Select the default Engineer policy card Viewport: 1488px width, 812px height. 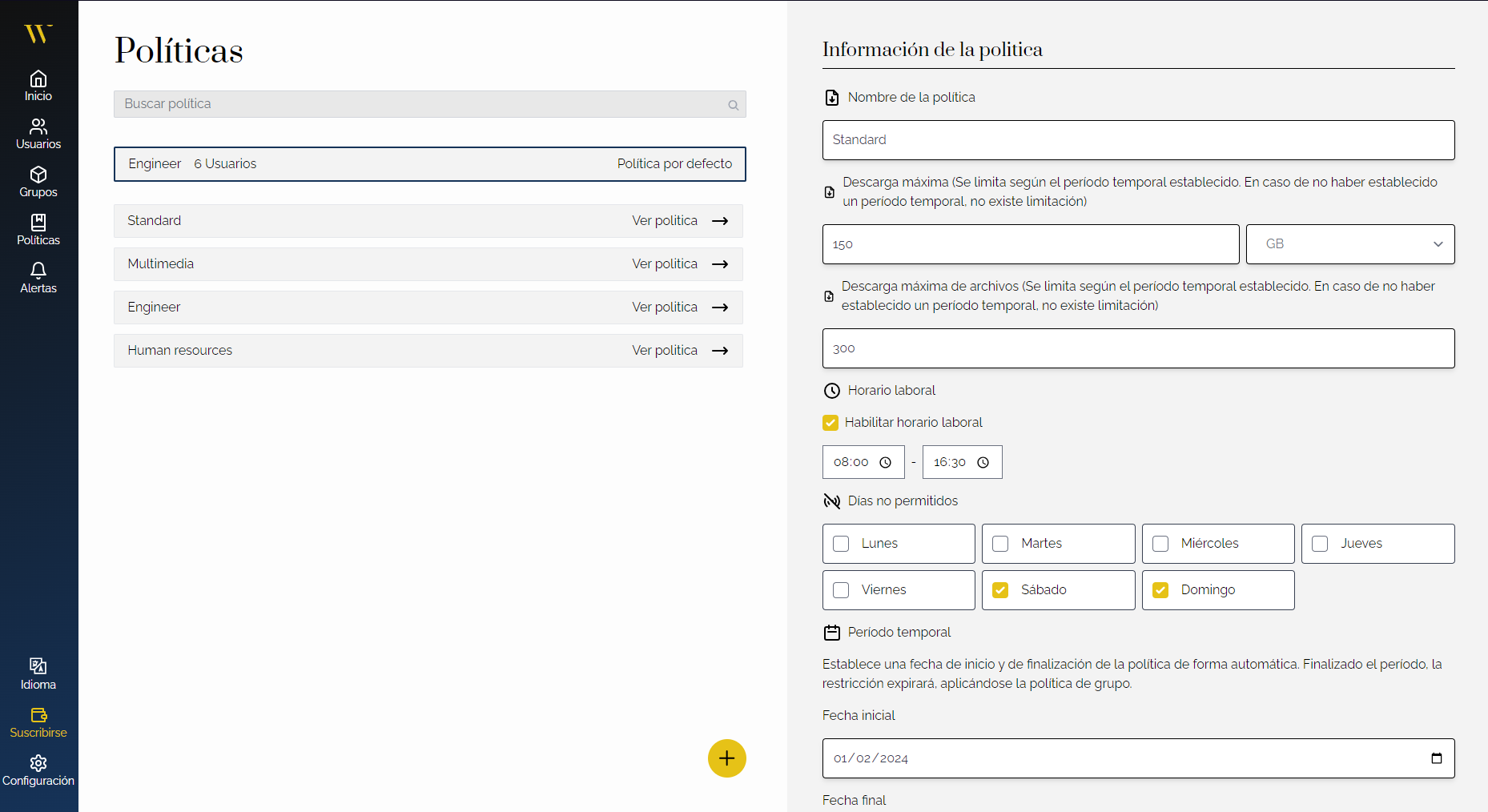[x=429, y=164]
